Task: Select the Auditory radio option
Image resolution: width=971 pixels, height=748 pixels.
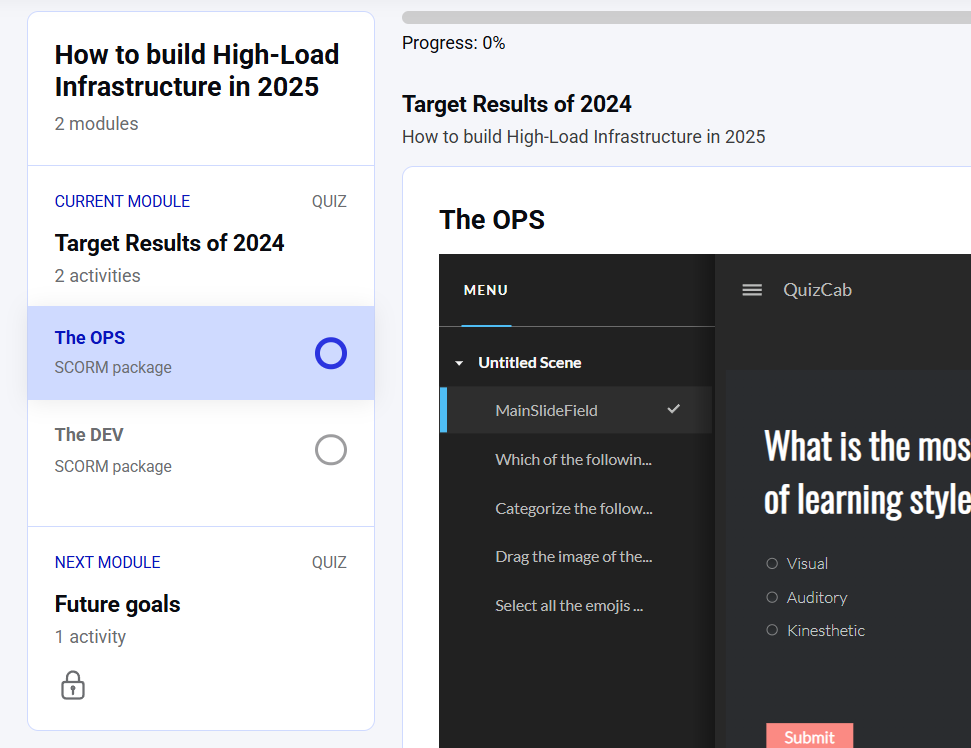Action: coord(772,598)
